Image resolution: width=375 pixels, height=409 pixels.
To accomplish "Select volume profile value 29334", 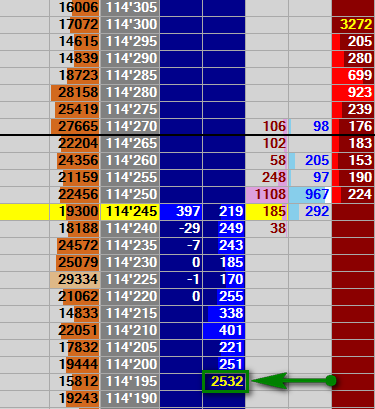I will pyautogui.click(x=75, y=279).
